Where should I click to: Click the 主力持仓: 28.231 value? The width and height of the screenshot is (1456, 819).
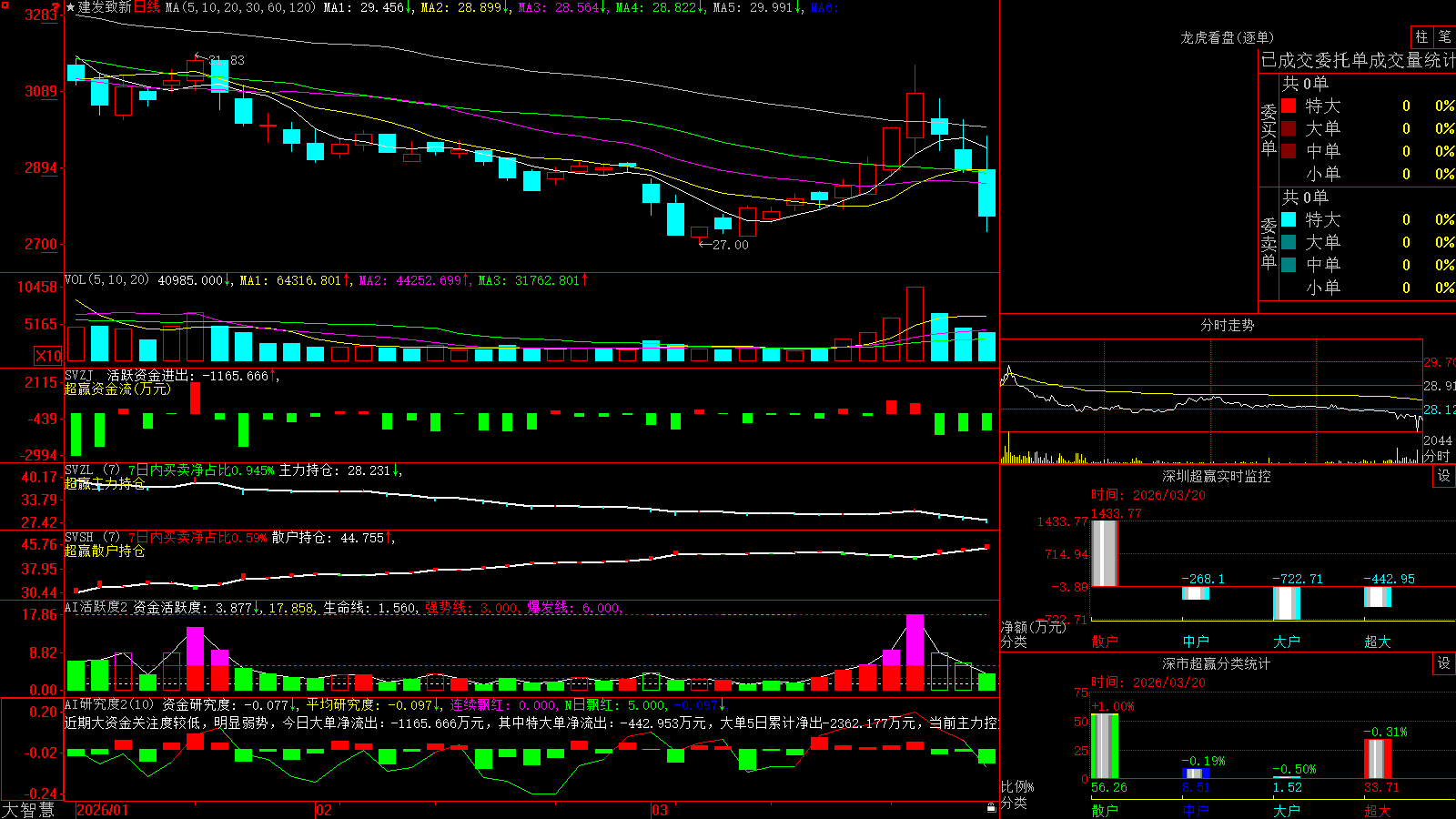[335, 470]
